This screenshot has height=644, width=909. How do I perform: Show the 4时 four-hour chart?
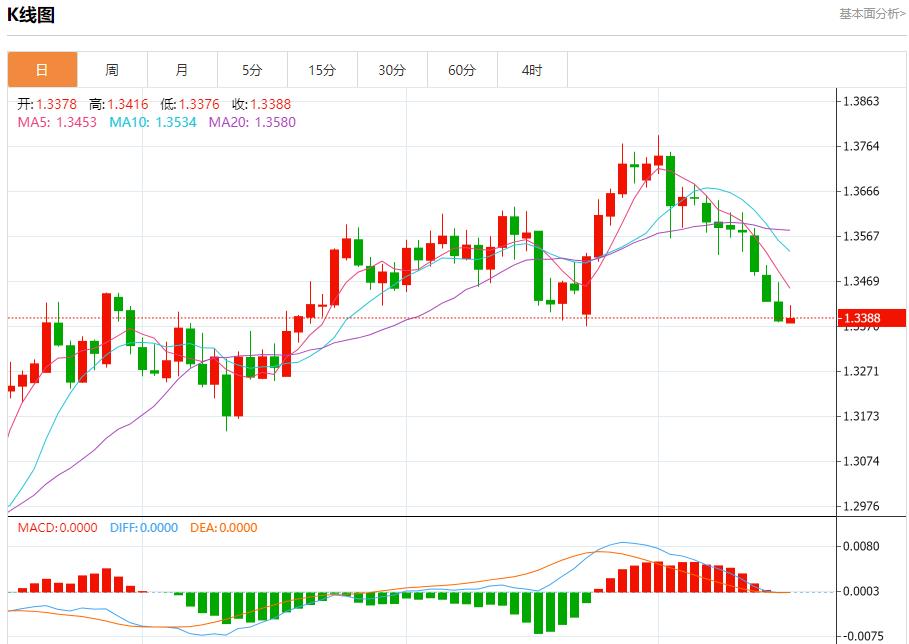pos(532,70)
